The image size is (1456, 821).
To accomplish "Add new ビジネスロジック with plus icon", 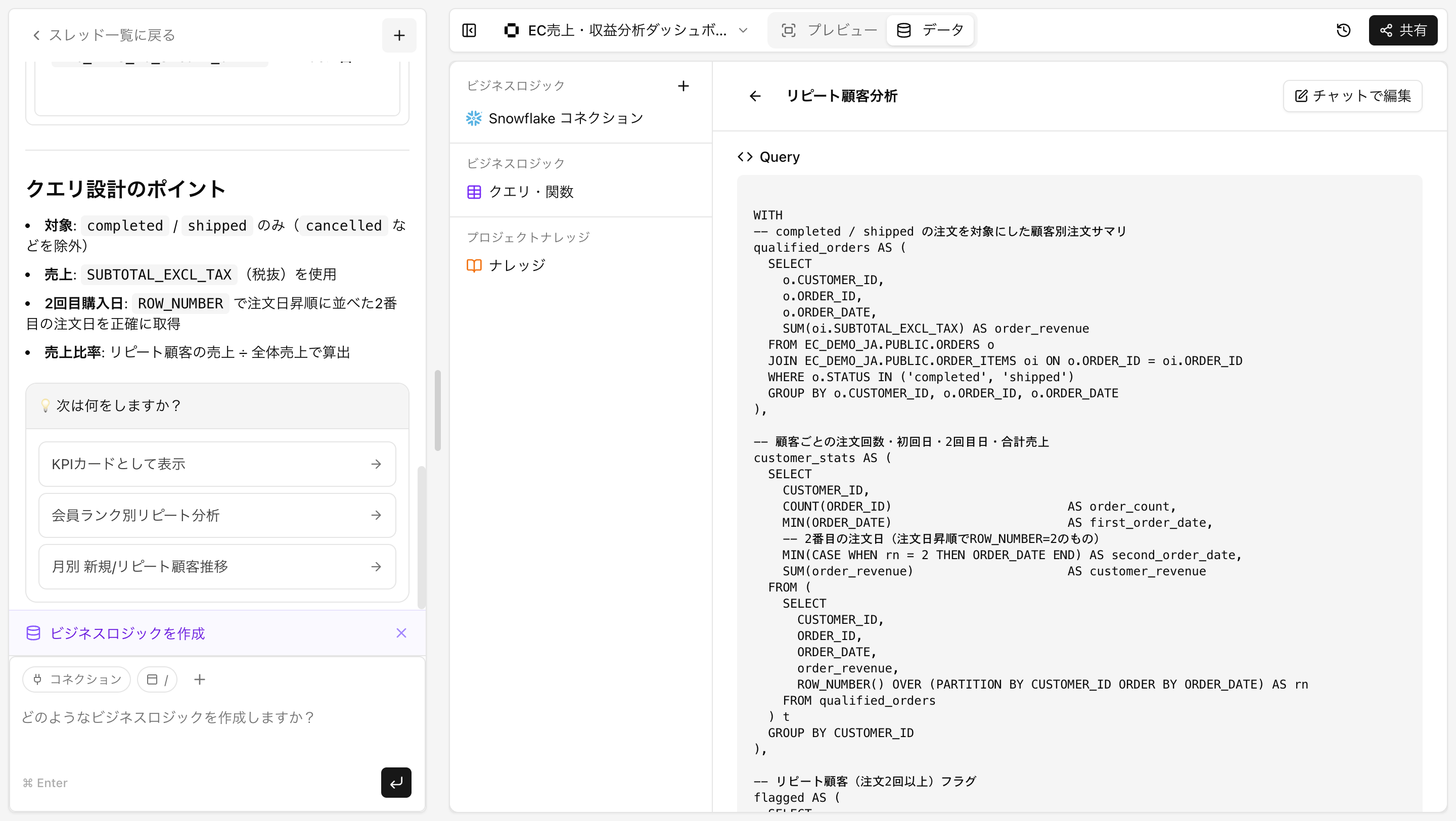I will (683, 86).
